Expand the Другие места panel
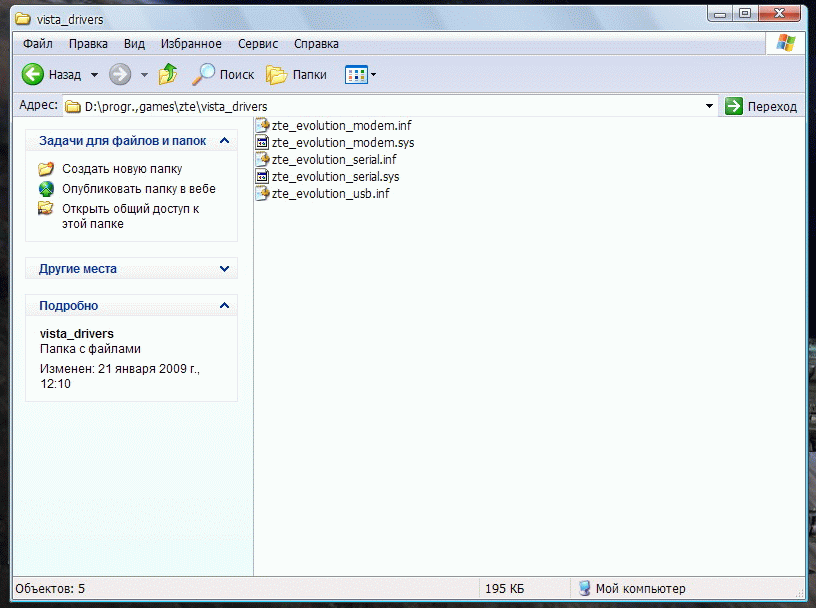The width and height of the screenshot is (816, 608). (x=224, y=269)
